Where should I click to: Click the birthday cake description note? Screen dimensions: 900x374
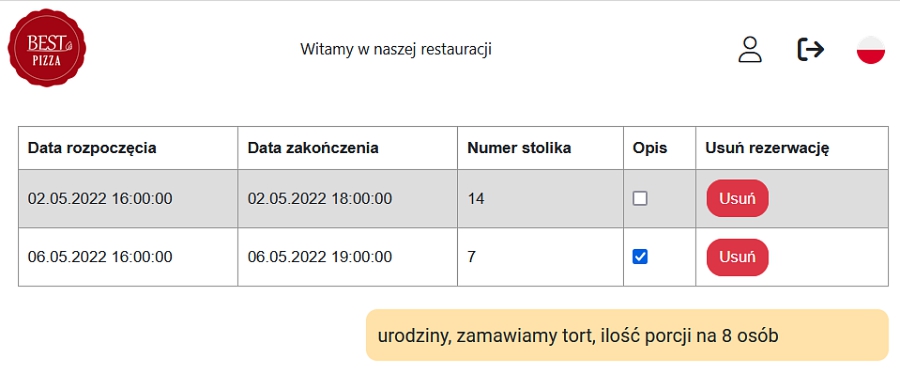[x=627, y=335]
